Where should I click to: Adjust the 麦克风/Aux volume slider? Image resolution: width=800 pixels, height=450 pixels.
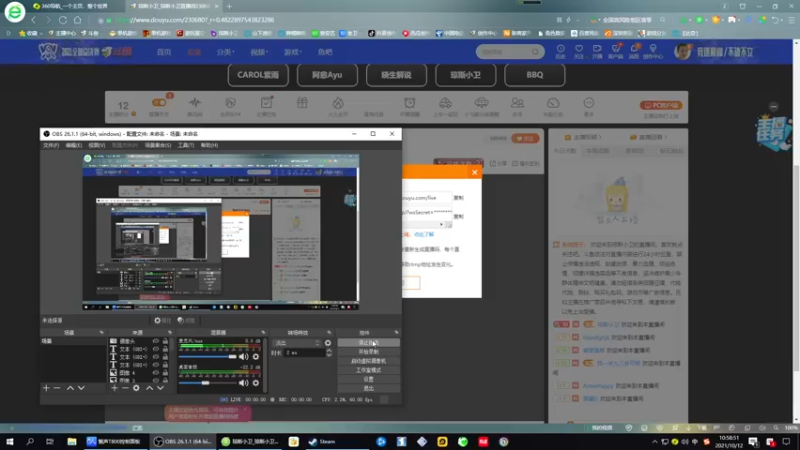point(208,357)
